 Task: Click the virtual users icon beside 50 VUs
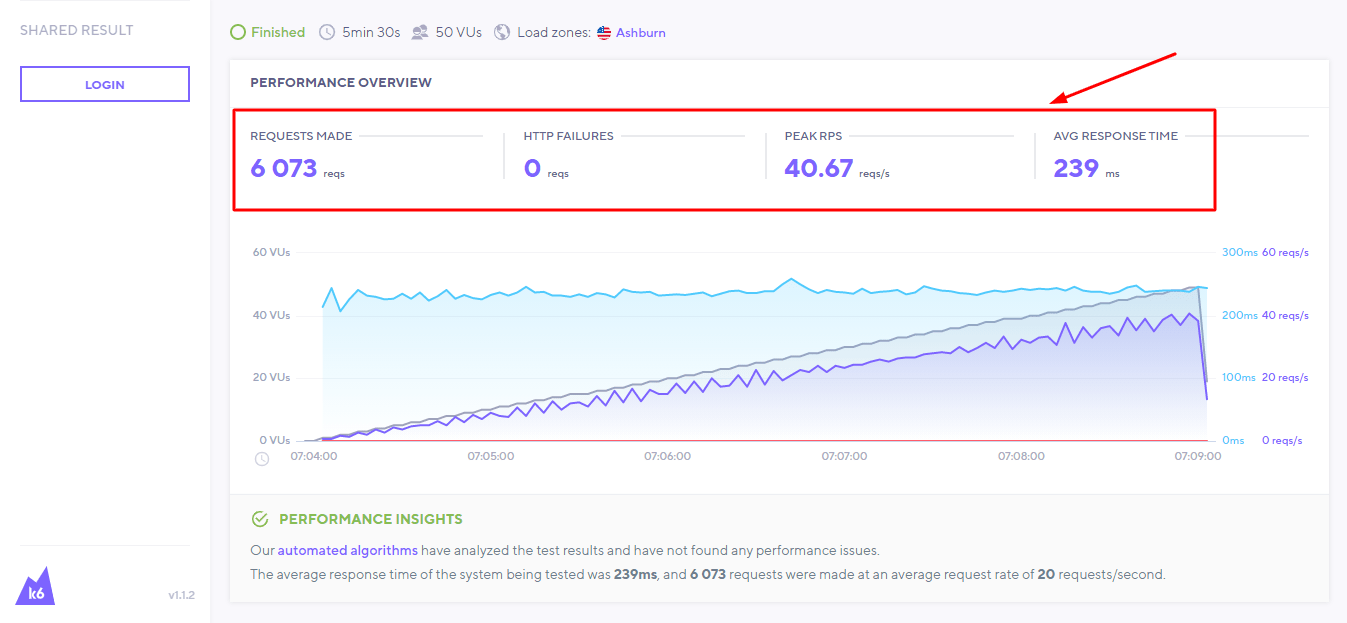pos(421,32)
